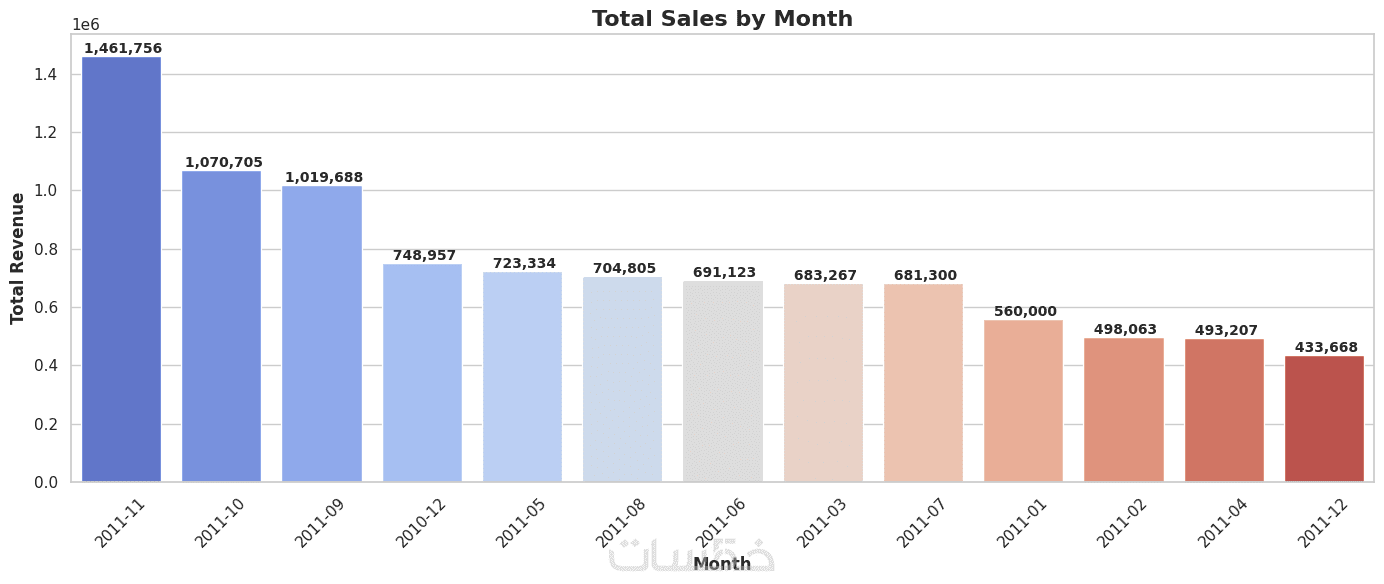Click the 723,334 value label
This screenshot has width=1384, height=584.
point(524,263)
